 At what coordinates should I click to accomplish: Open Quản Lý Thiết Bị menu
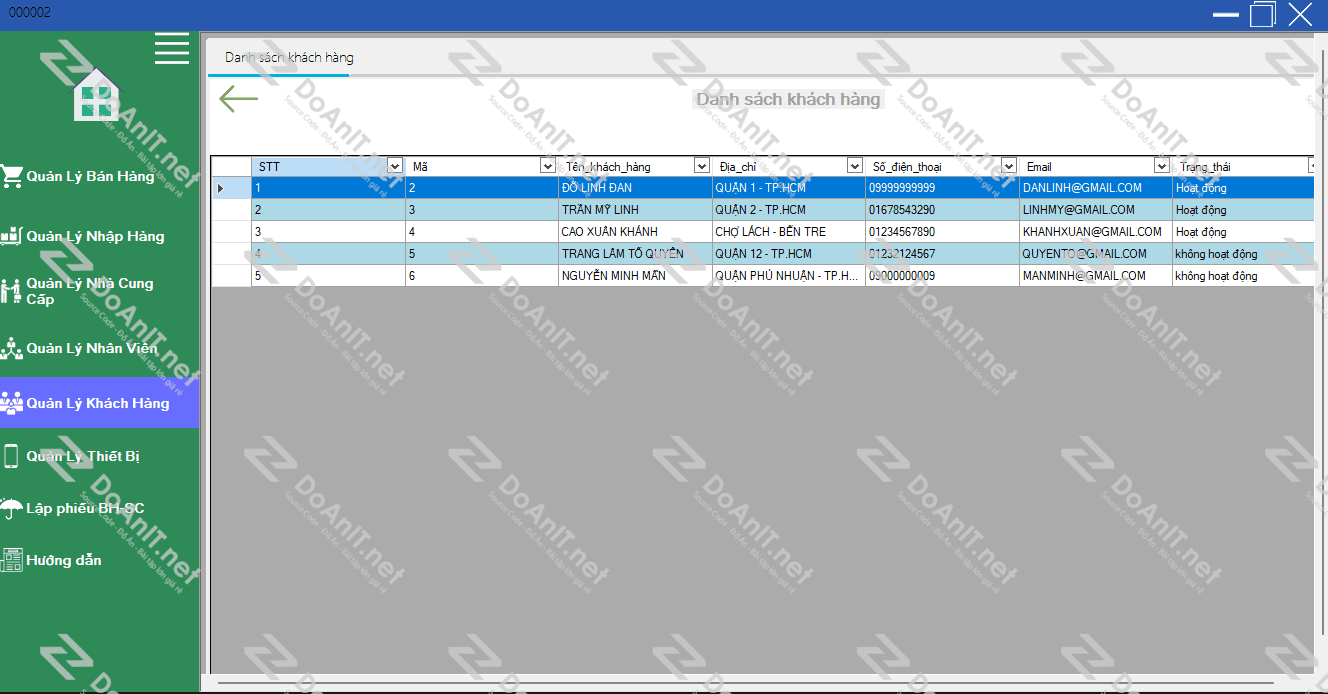pyautogui.click(x=100, y=456)
